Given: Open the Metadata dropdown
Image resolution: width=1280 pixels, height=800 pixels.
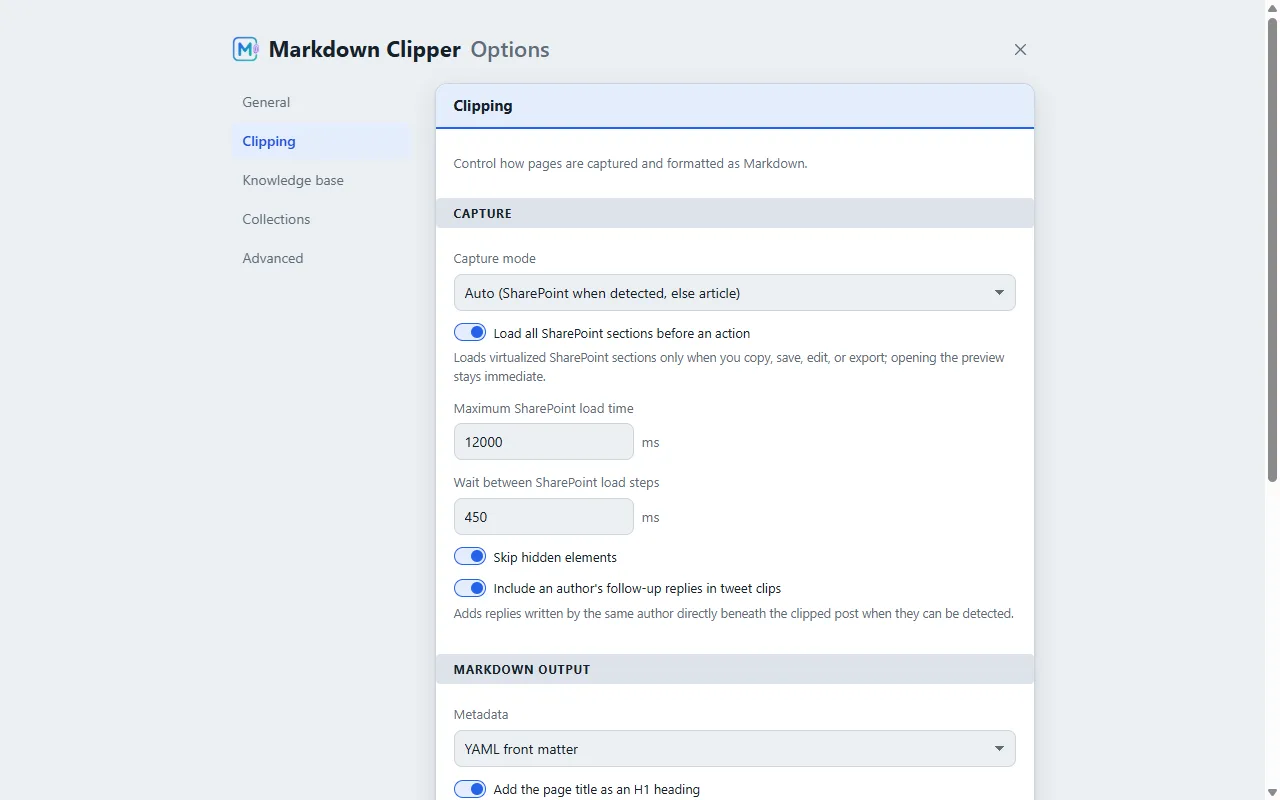Looking at the screenshot, I should 734,749.
